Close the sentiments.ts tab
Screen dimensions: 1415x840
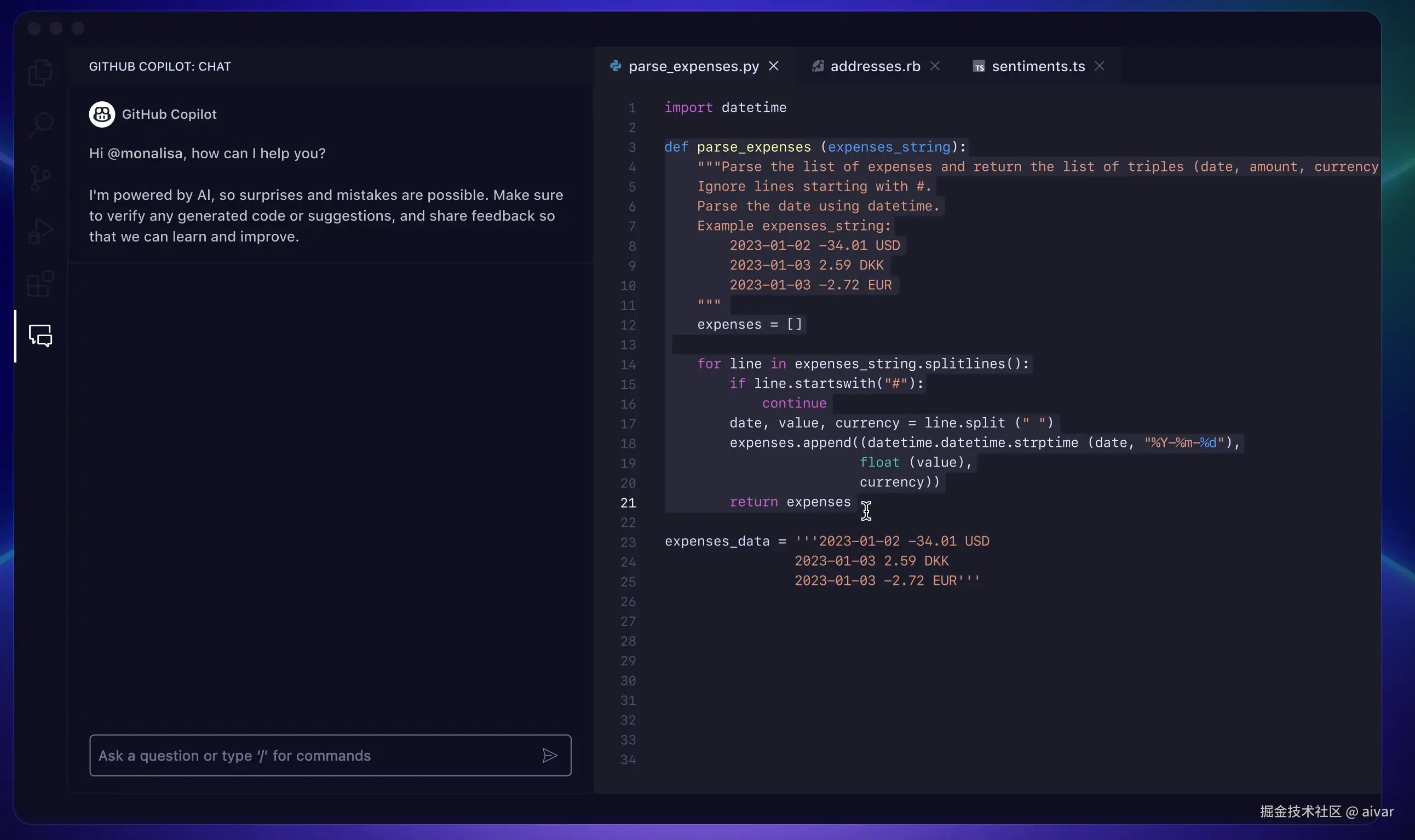click(x=1098, y=66)
